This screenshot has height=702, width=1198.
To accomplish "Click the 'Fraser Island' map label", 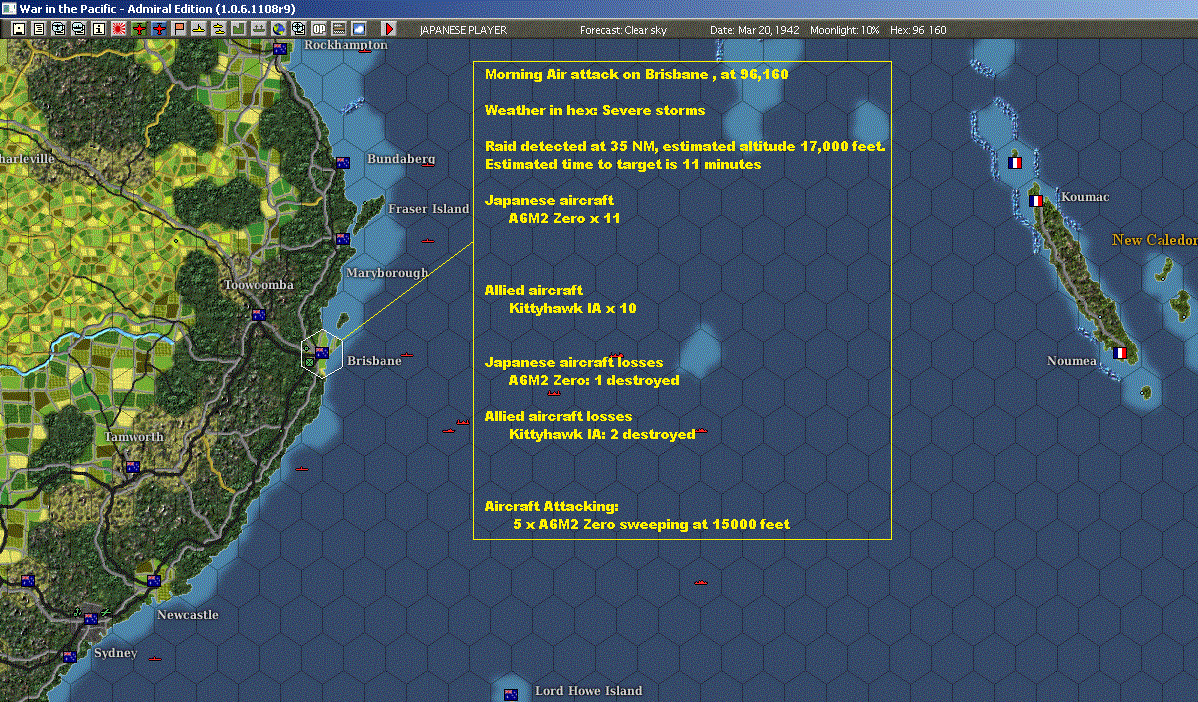I will [x=429, y=209].
